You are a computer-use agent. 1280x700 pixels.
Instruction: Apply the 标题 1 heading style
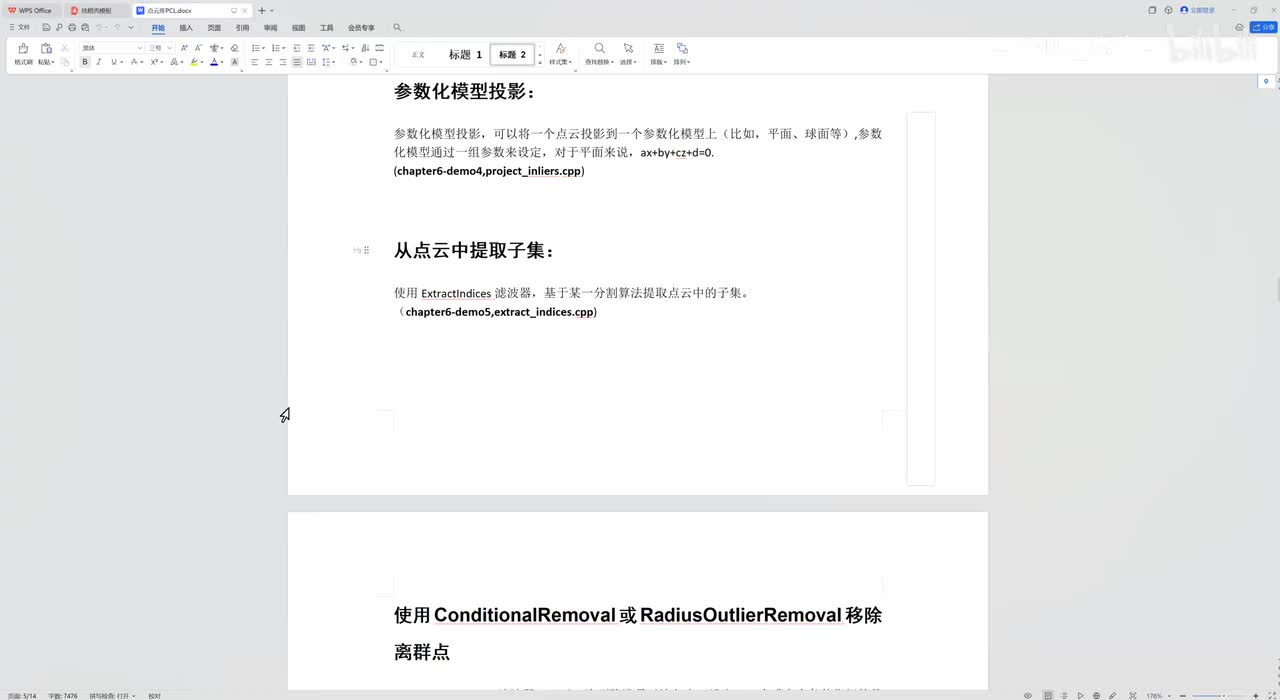pyautogui.click(x=465, y=55)
